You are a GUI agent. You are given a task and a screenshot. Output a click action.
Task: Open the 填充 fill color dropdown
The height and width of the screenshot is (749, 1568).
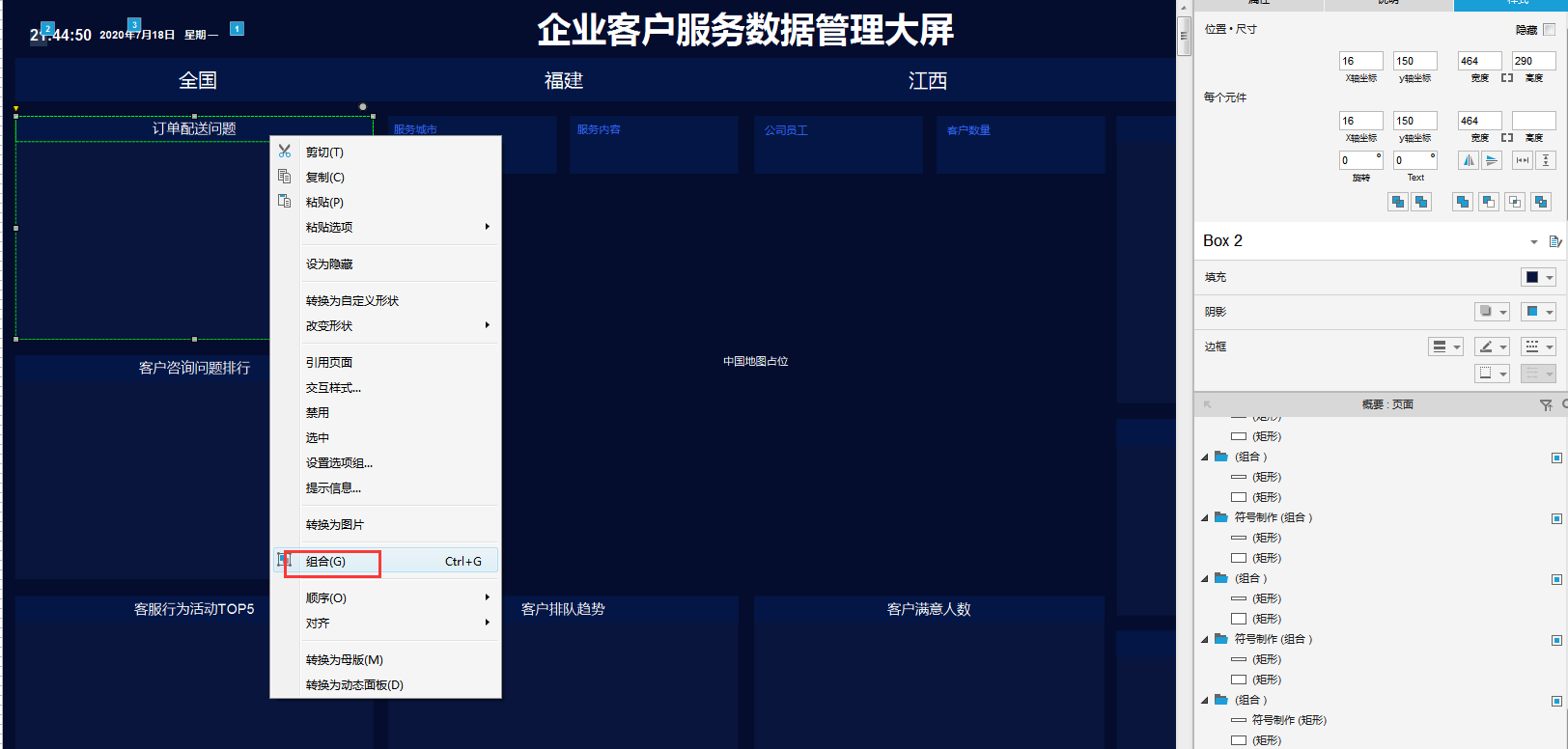1539,277
